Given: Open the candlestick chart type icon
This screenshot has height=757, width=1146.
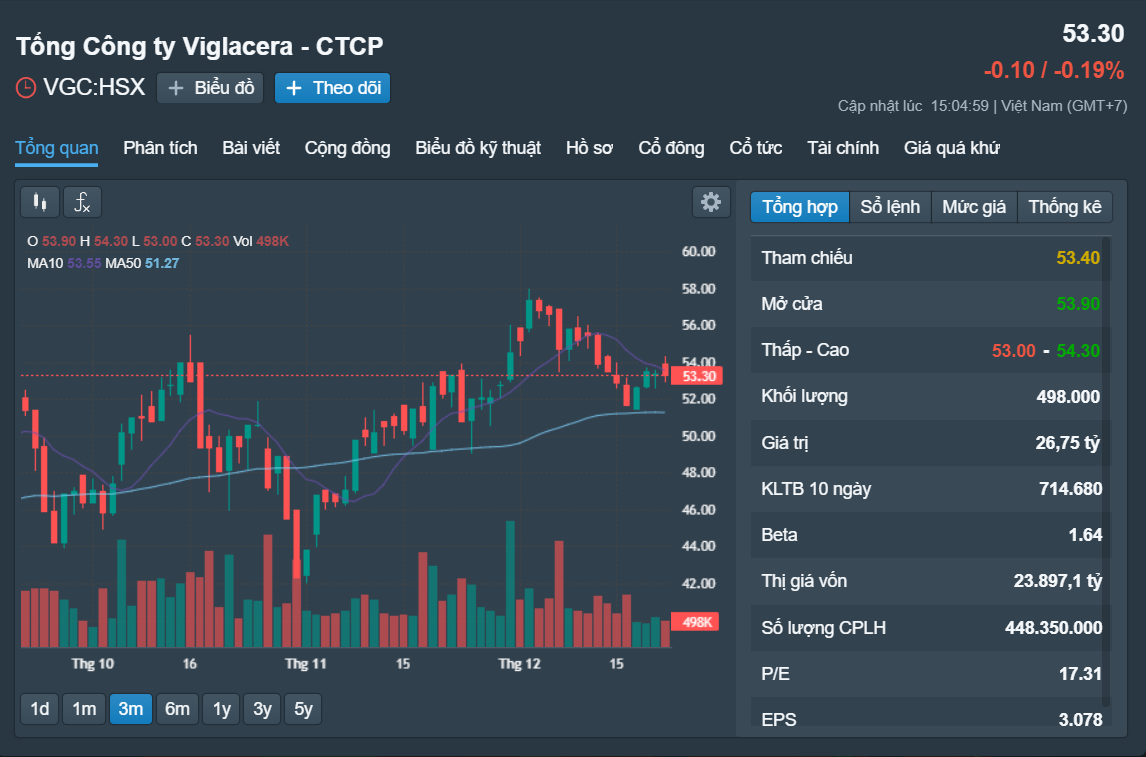Looking at the screenshot, I should coord(39,202).
